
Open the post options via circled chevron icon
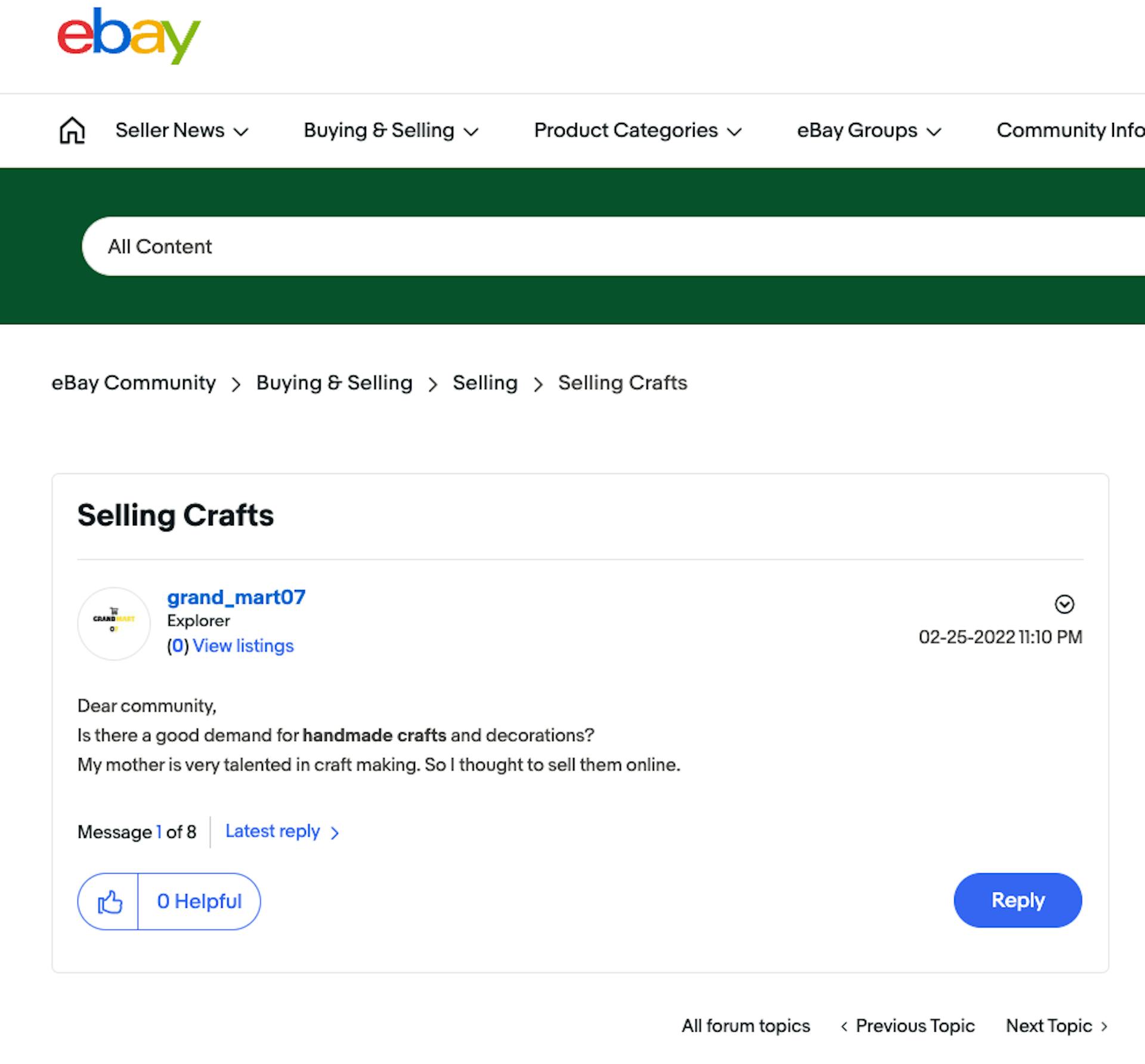(x=1065, y=605)
